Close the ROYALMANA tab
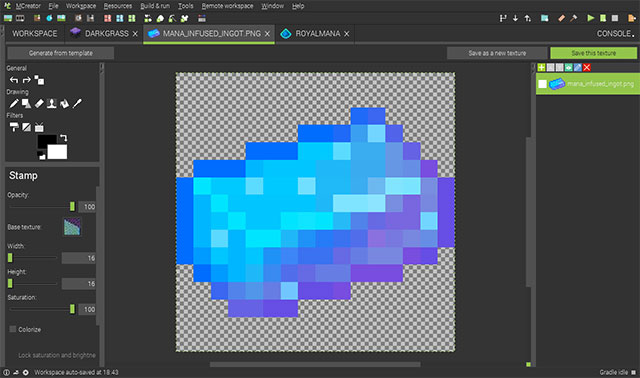The image size is (640, 378). click(x=347, y=34)
